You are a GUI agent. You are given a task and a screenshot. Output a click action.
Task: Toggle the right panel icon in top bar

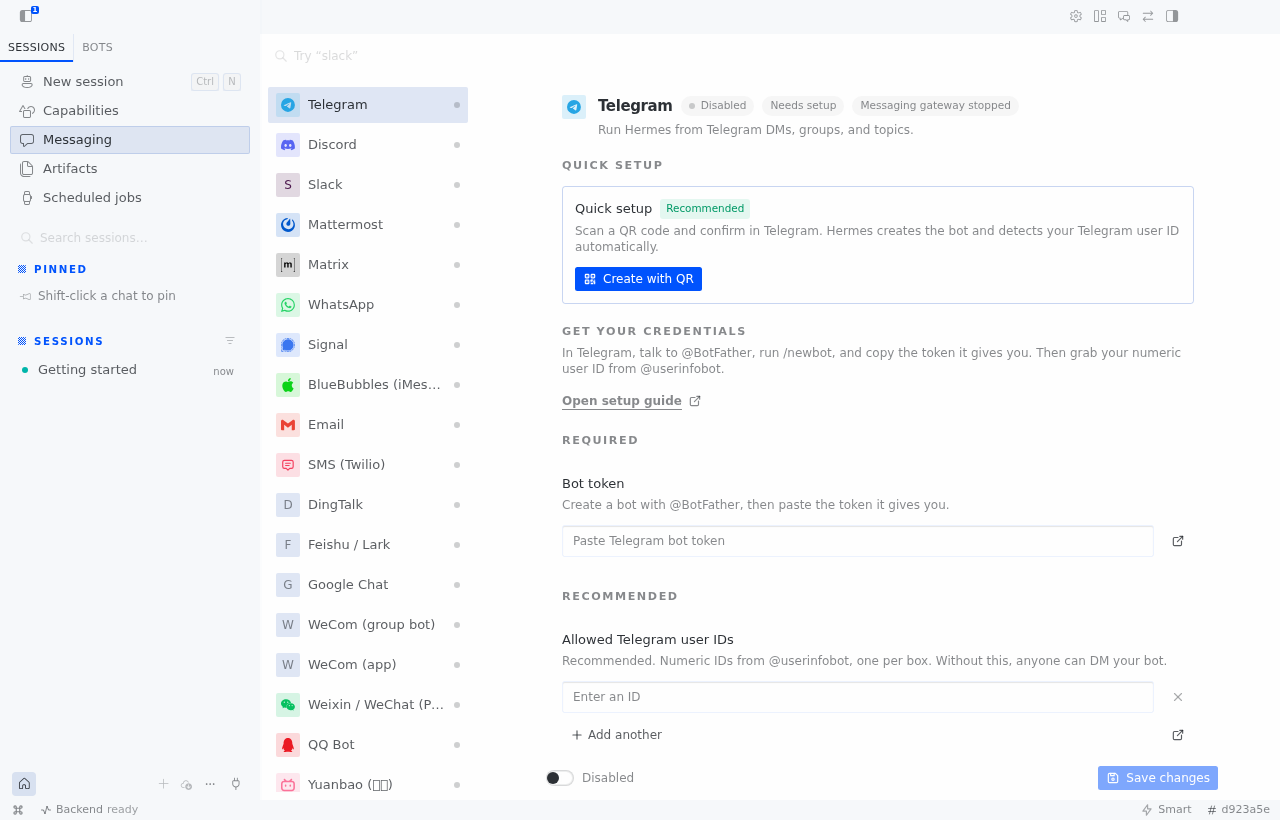[x=1172, y=16]
